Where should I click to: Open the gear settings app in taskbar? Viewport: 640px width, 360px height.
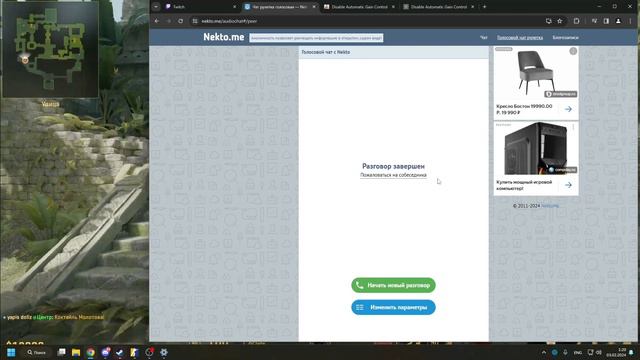click(164, 352)
